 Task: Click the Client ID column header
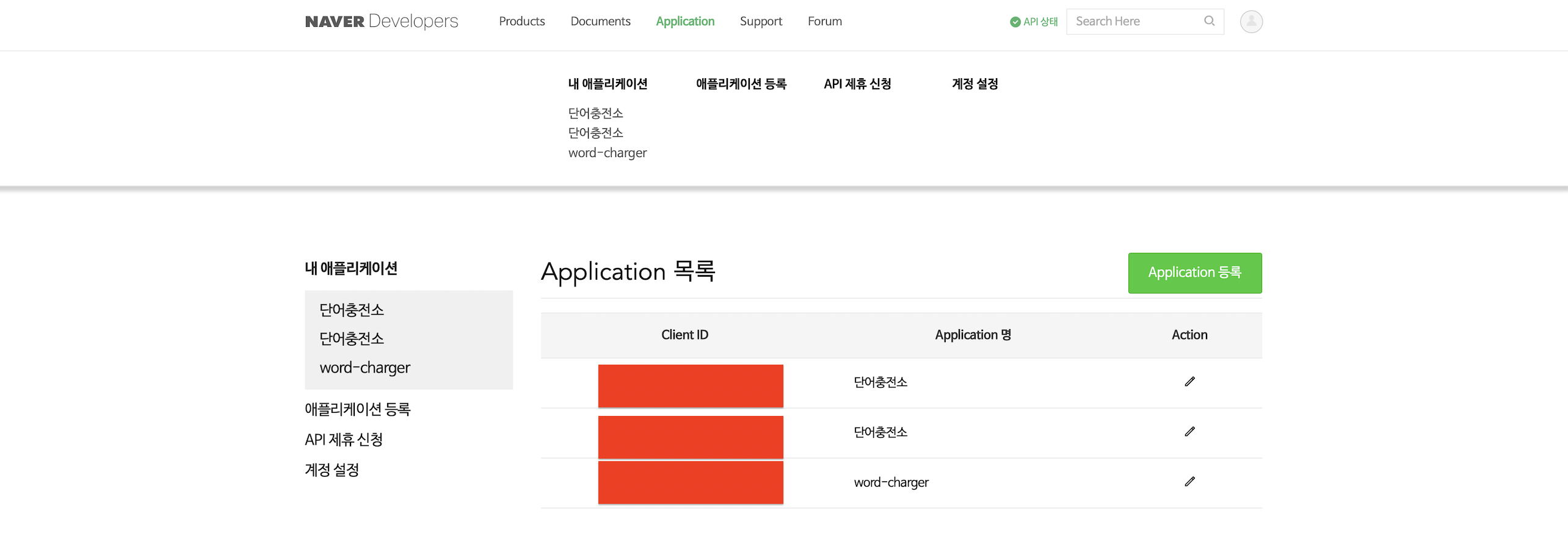click(684, 335)
